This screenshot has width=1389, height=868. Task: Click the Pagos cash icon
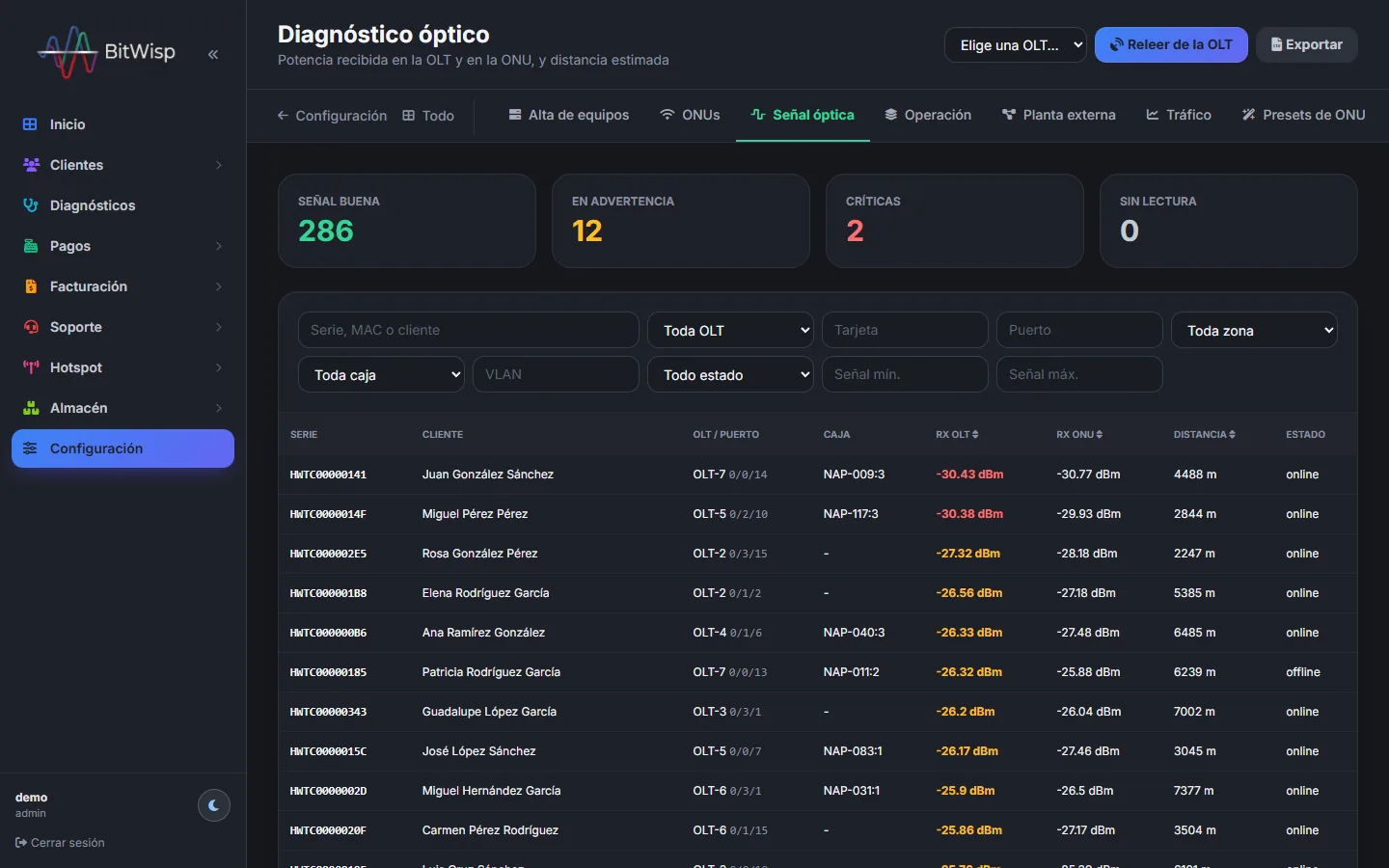click(x=30, y=246)
